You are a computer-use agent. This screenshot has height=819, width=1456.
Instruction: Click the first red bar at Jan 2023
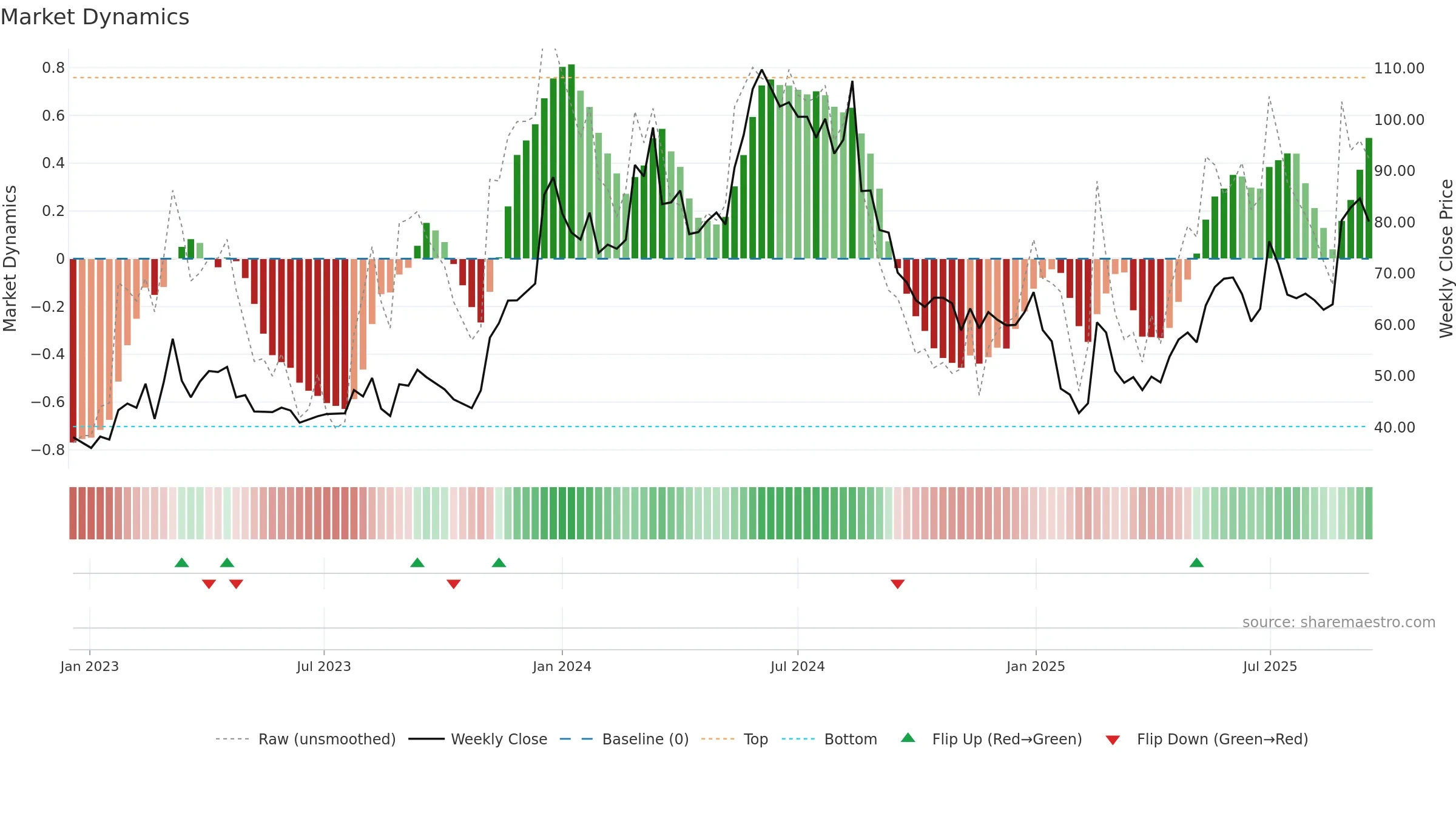click(73, 351)
